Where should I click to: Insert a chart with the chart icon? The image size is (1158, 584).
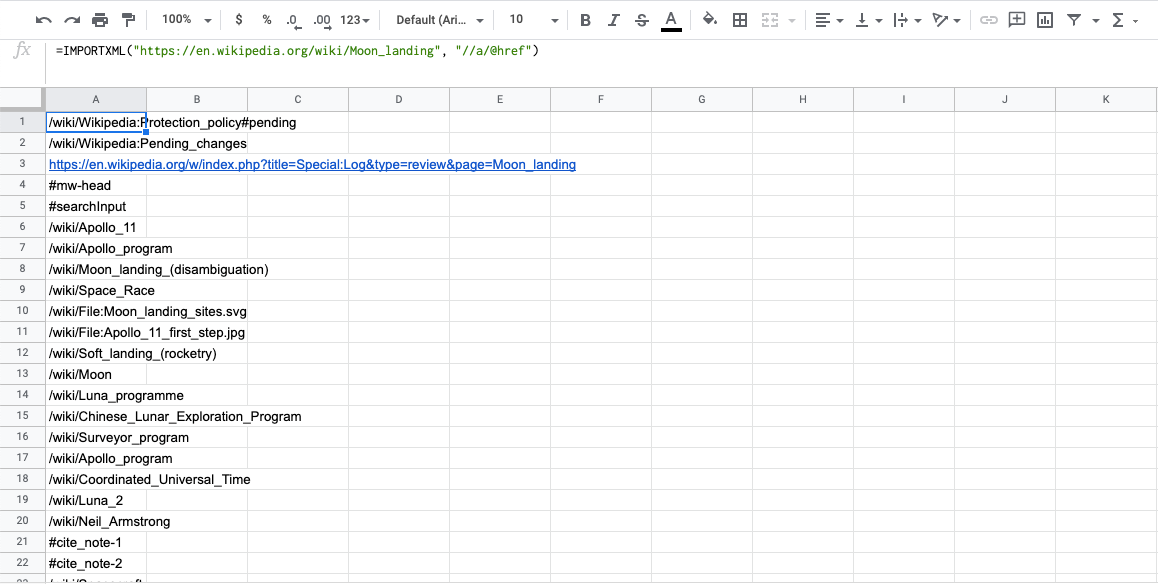(1044, 20)
